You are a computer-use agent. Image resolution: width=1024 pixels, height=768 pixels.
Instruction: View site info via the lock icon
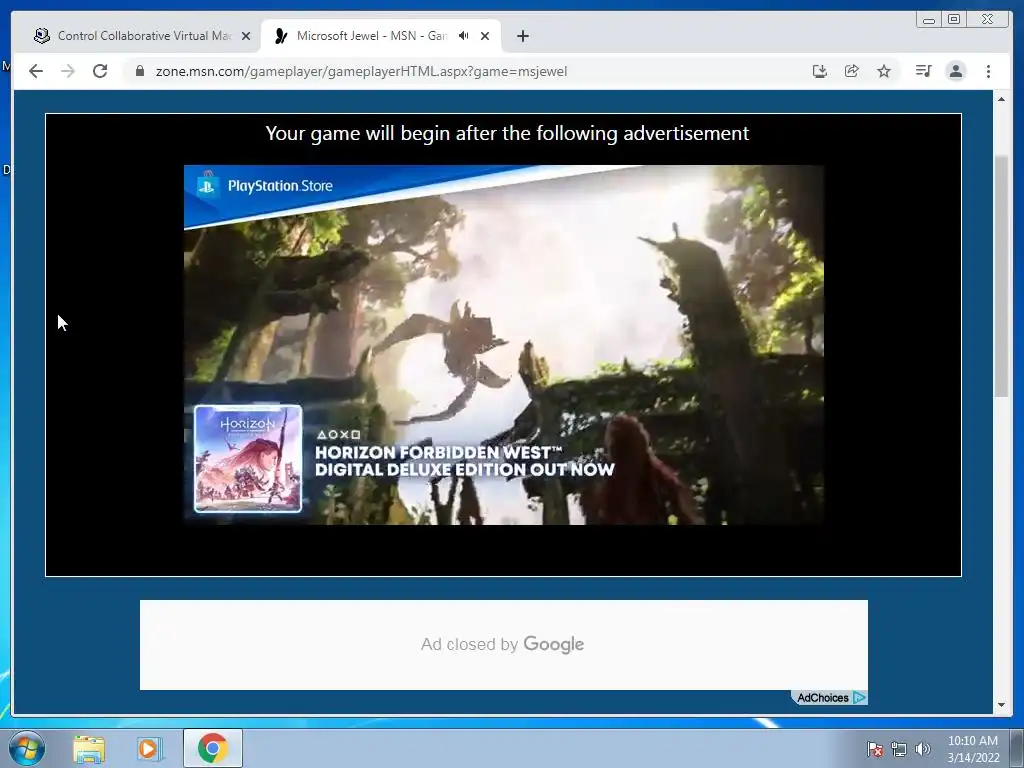point(140,71)
